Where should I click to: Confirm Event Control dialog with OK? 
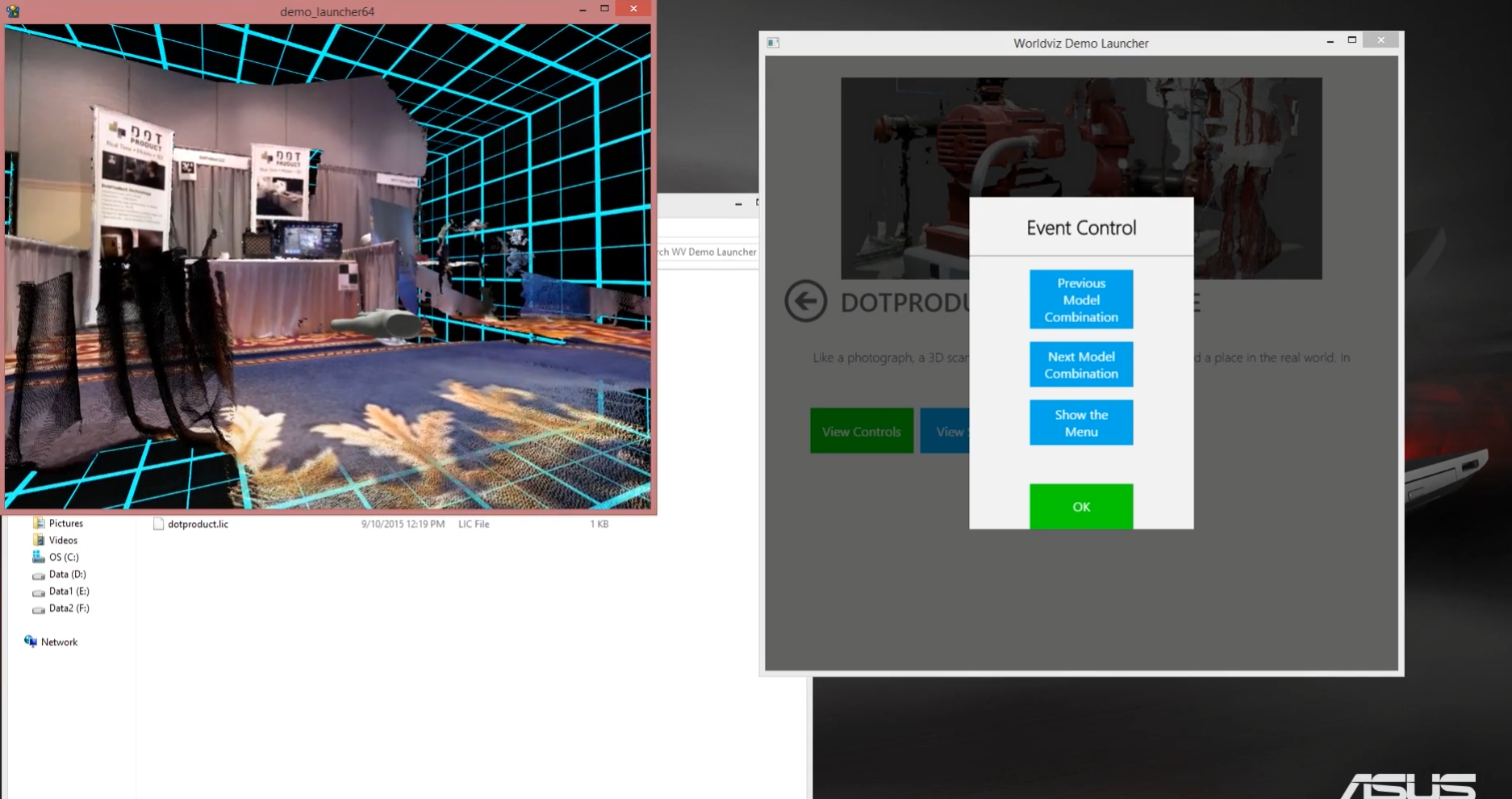pos(1081,507)
